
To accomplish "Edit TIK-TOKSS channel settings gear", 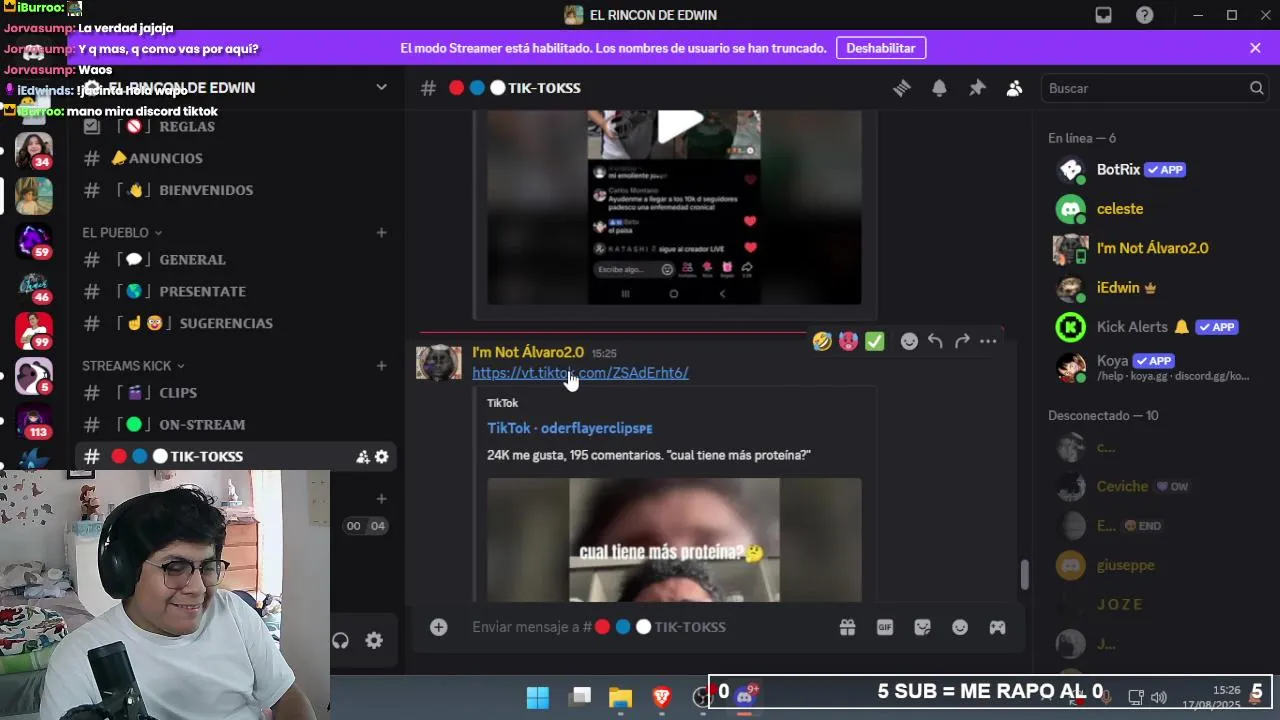I will [381, 457].
